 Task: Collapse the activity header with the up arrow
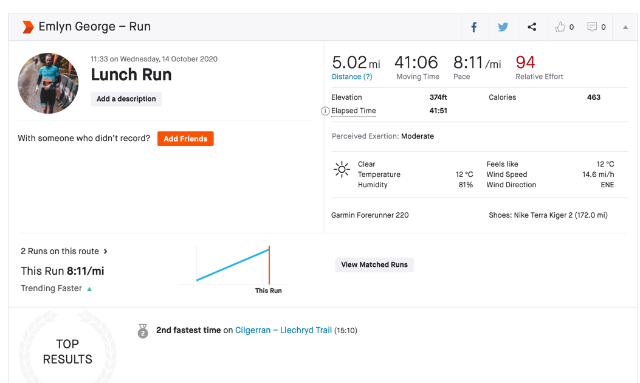pos(625,27)
